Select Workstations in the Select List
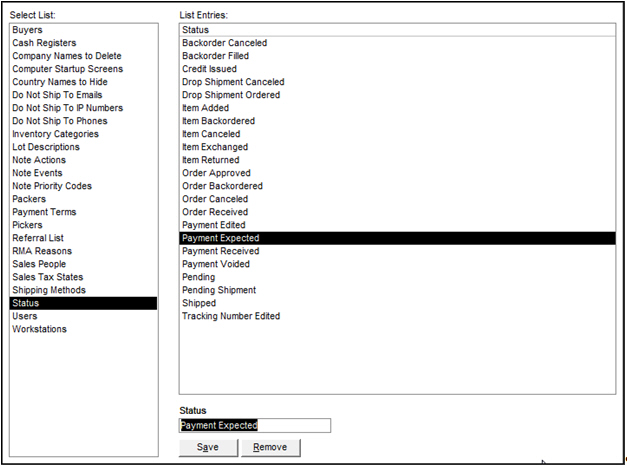Viewport: 627px width, 467px height. tap(38, 329)
